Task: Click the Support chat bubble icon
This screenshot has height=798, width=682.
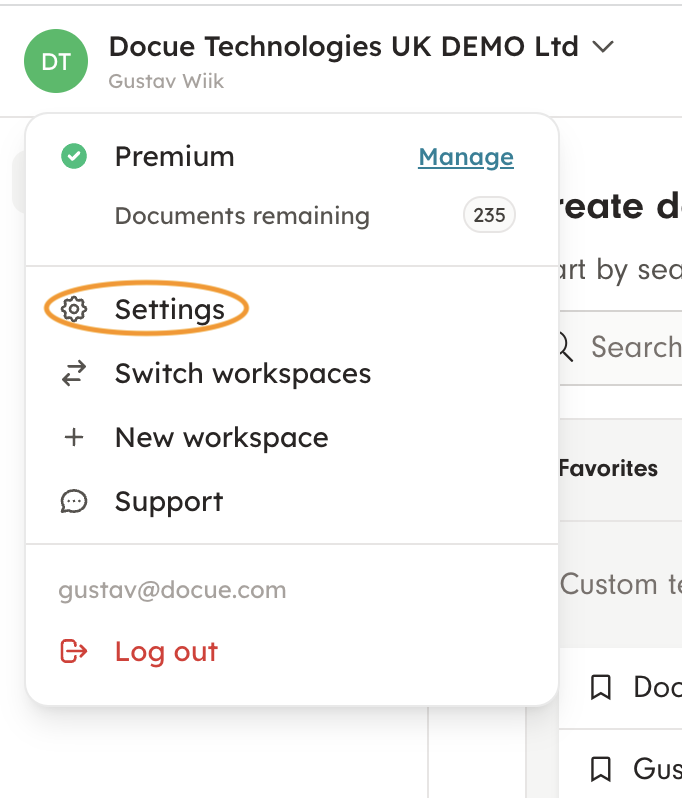Action: (x=74, y=502)
